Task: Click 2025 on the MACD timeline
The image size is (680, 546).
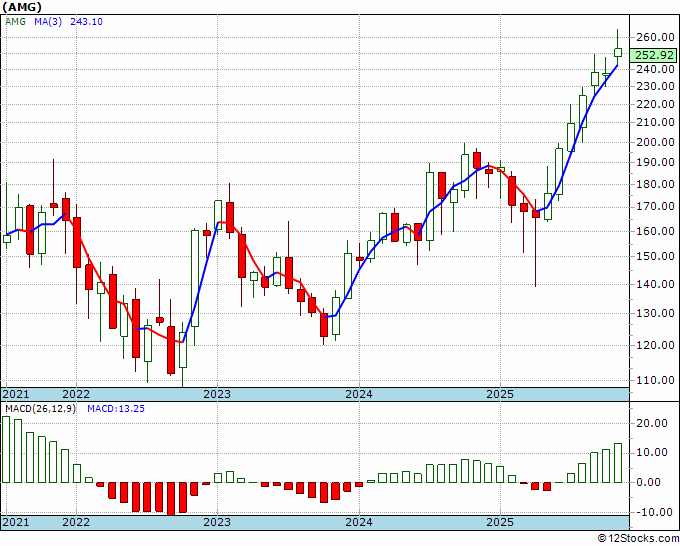Action: point(500,522)
